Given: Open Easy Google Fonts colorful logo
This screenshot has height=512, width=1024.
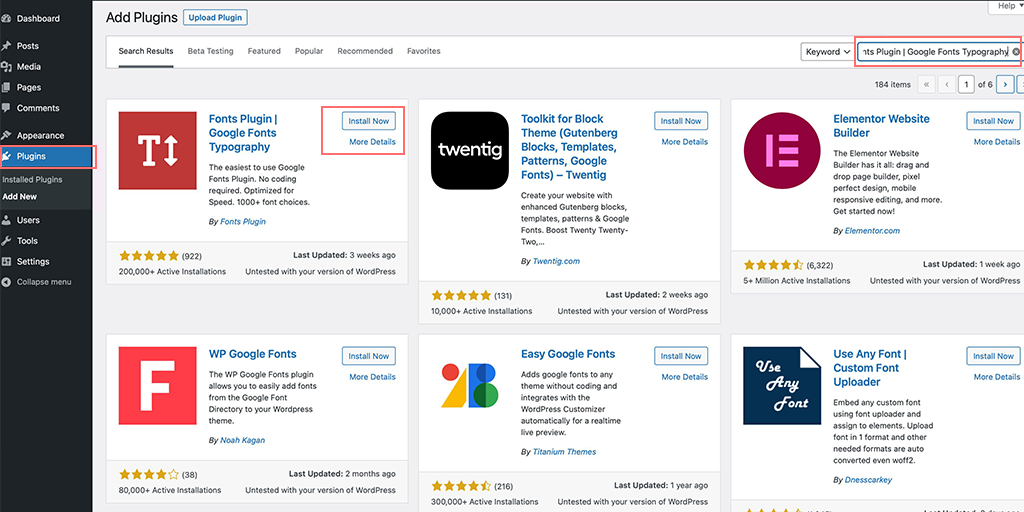Looking at the screenshot, I should tap(470, 386).
